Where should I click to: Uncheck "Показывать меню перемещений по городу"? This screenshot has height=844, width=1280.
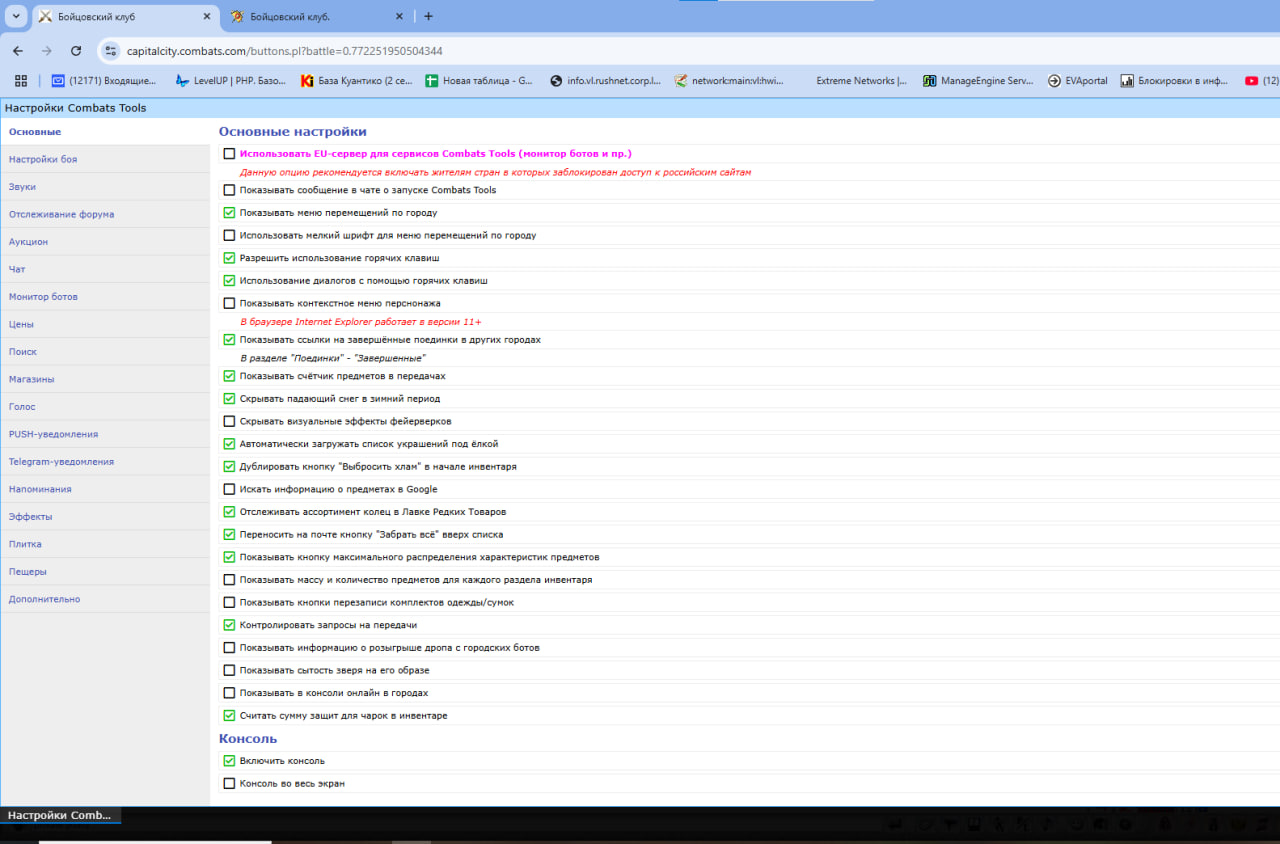point(230,213)
